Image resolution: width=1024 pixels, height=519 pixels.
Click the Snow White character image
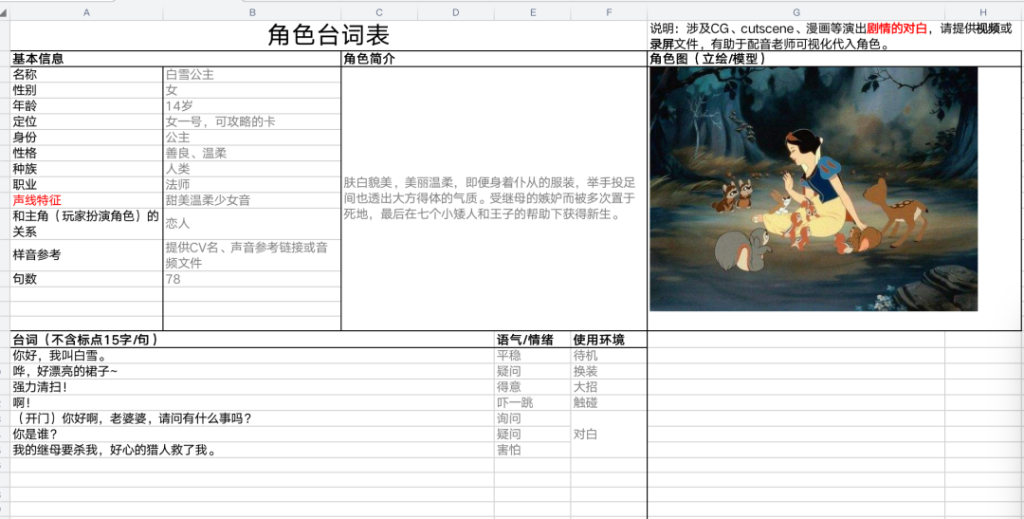pos(813,189)
